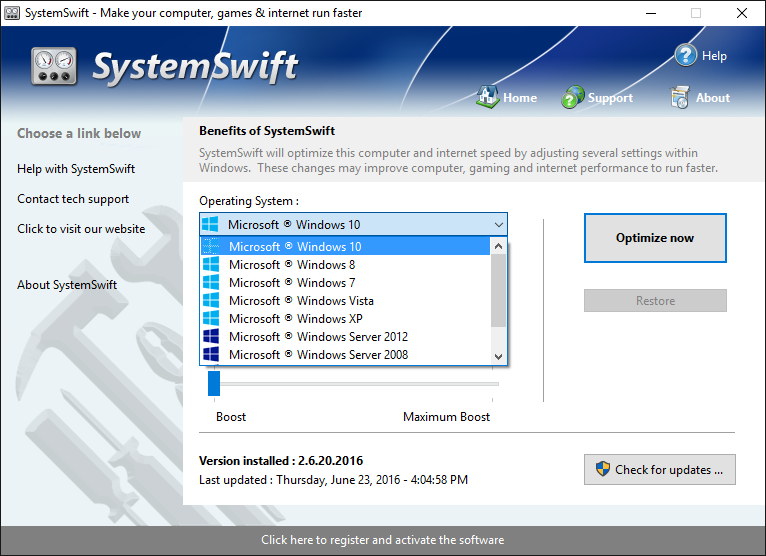Select Microsoft Windows XP option
The image size is (766, 556).
(x=345, y=319)
